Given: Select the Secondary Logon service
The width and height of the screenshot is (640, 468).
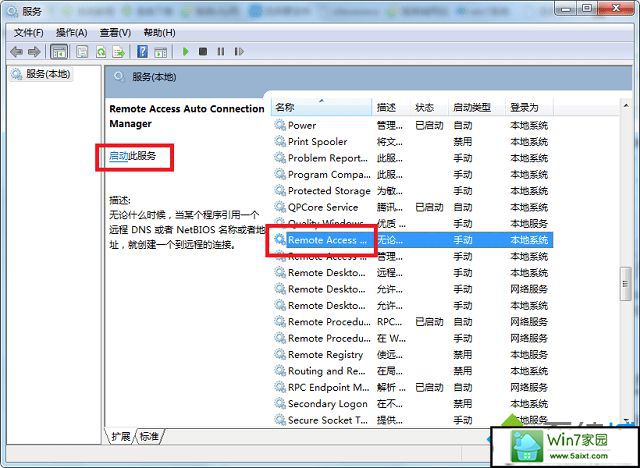Looking at the screenshot, I should [412, 403].
